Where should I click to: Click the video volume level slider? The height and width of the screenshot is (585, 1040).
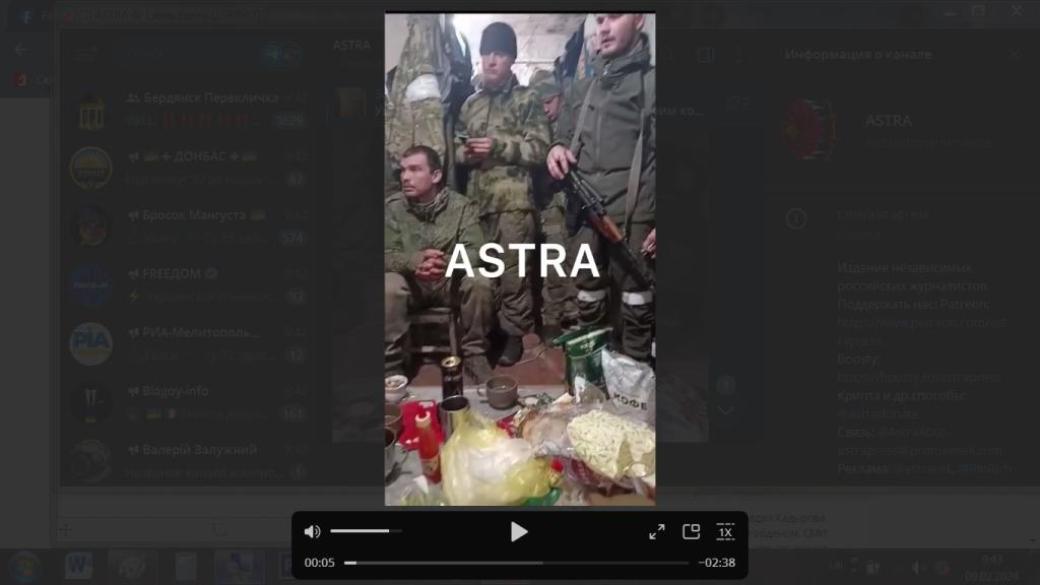coord(365,531)
